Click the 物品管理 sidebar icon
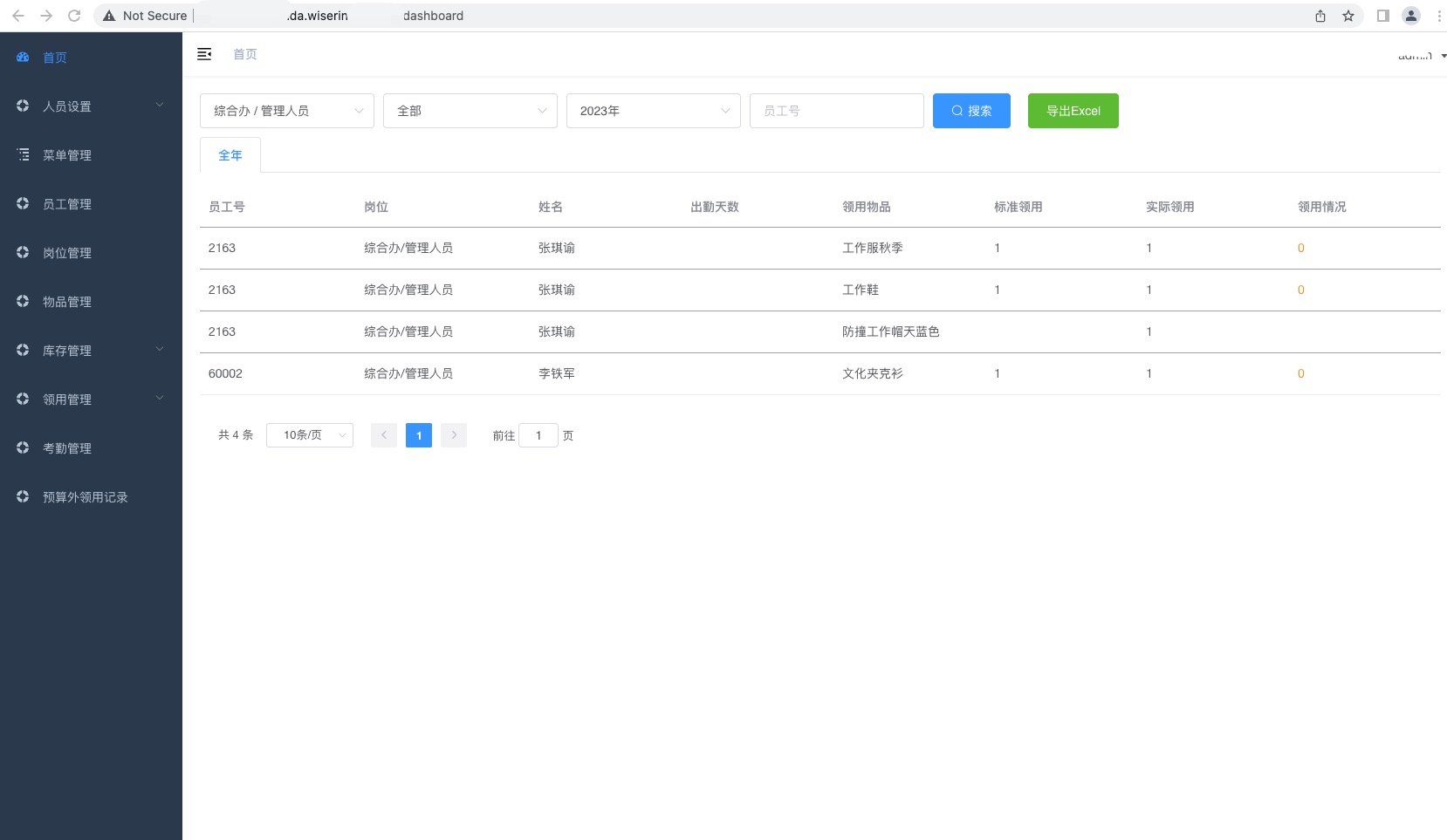This screenshot has width=1447, height=840. click(x=23, y=301)
